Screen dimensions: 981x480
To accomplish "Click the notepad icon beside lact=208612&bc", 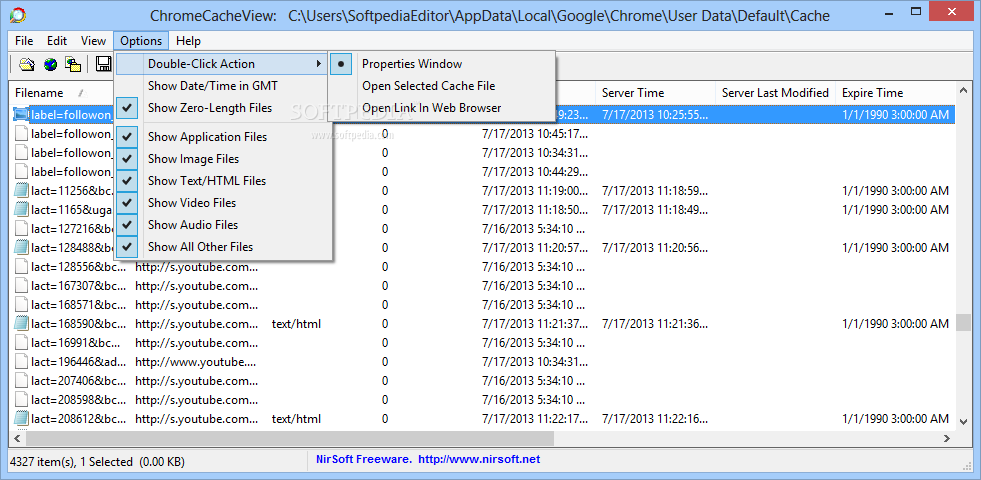I will (x=21, y=418).
